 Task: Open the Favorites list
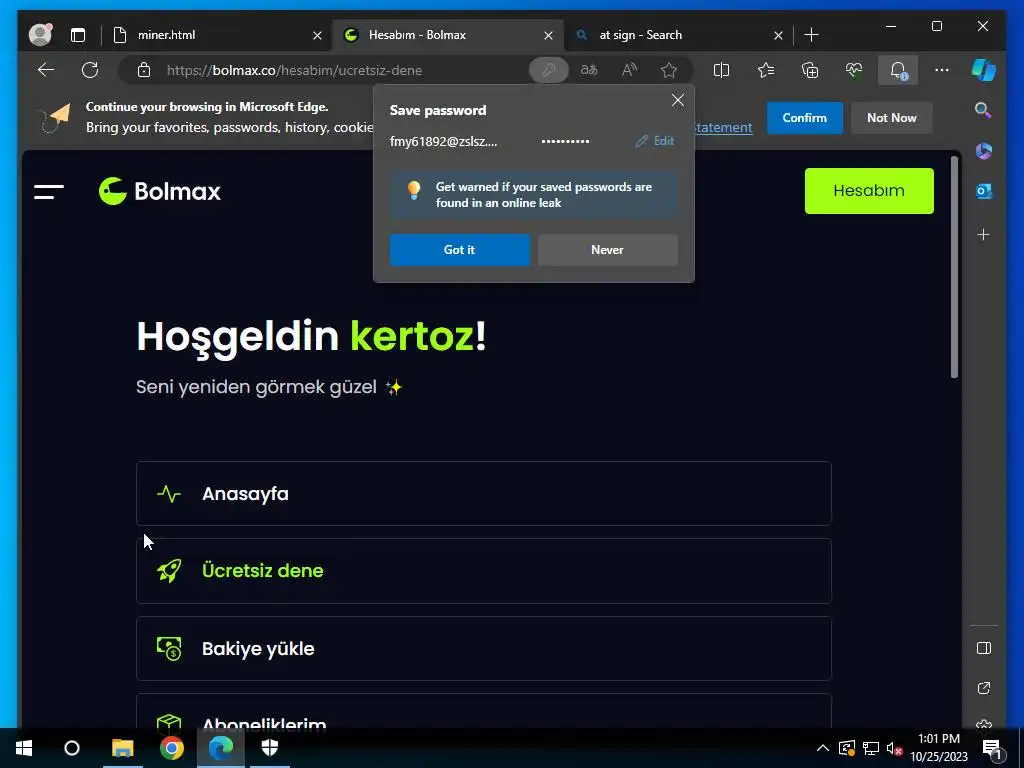tap(765, 70)
